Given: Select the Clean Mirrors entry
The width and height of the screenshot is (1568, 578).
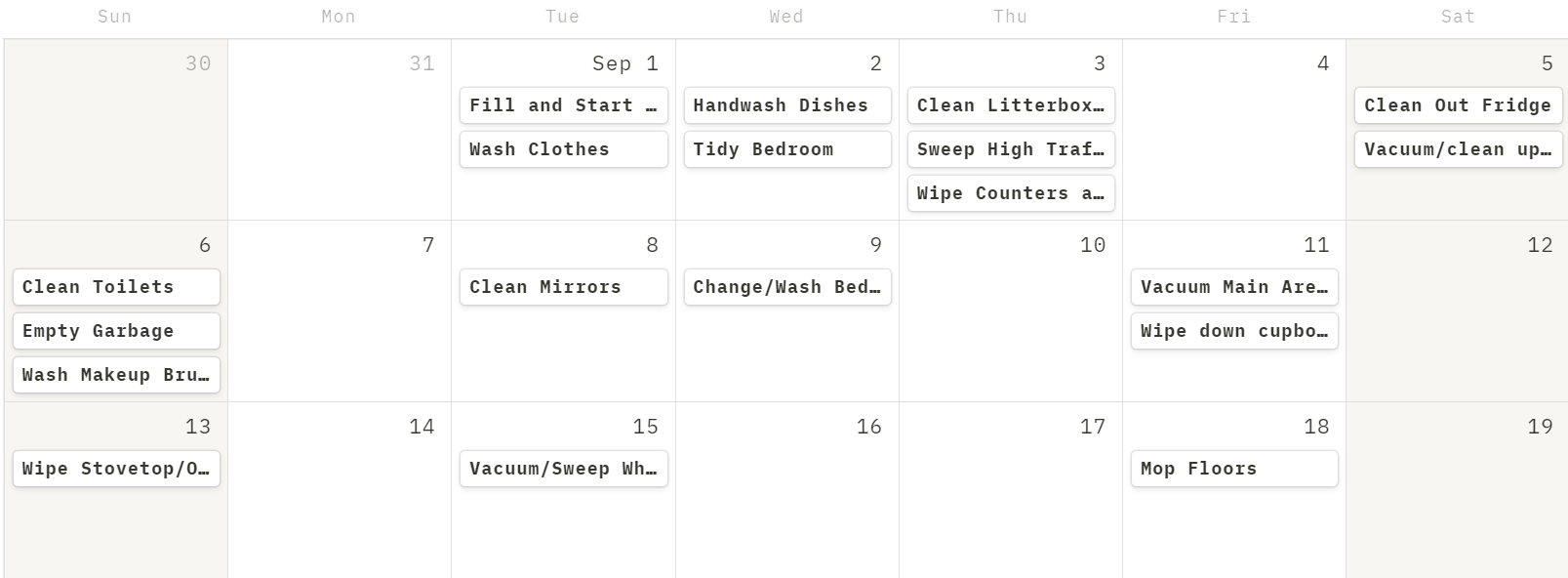Looking at the screenshot, I should (x=563, y=287).
